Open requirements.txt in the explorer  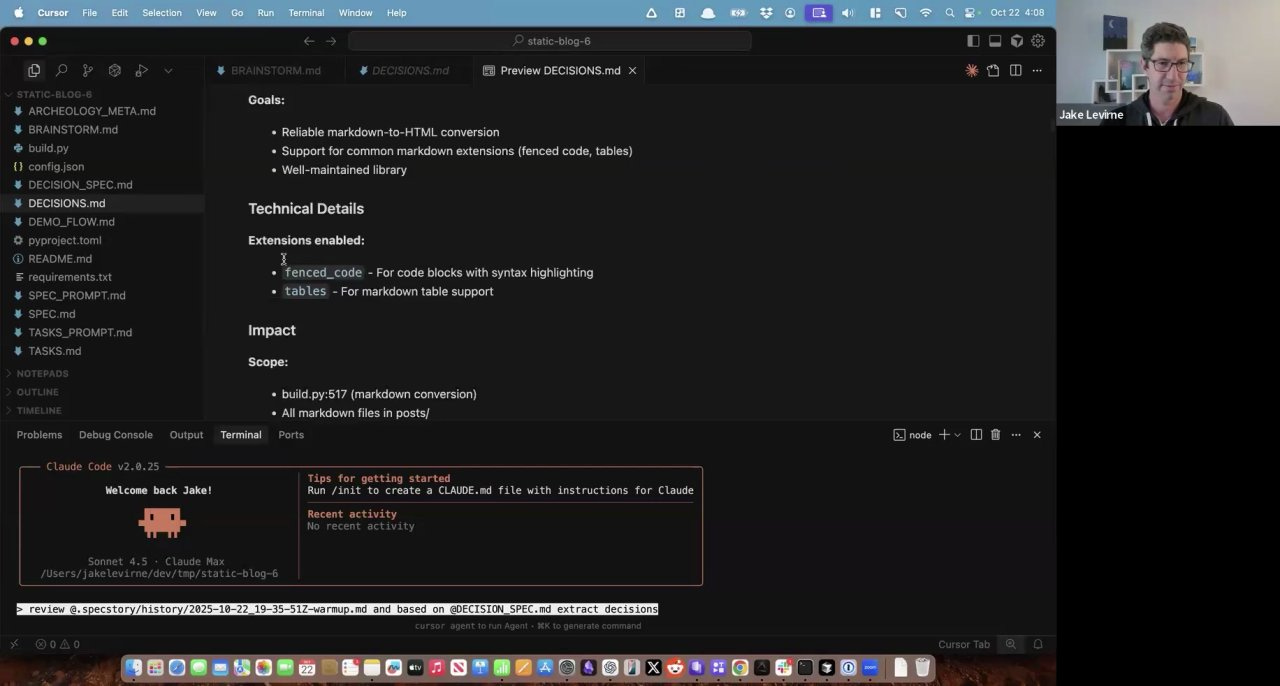point(70,277)
